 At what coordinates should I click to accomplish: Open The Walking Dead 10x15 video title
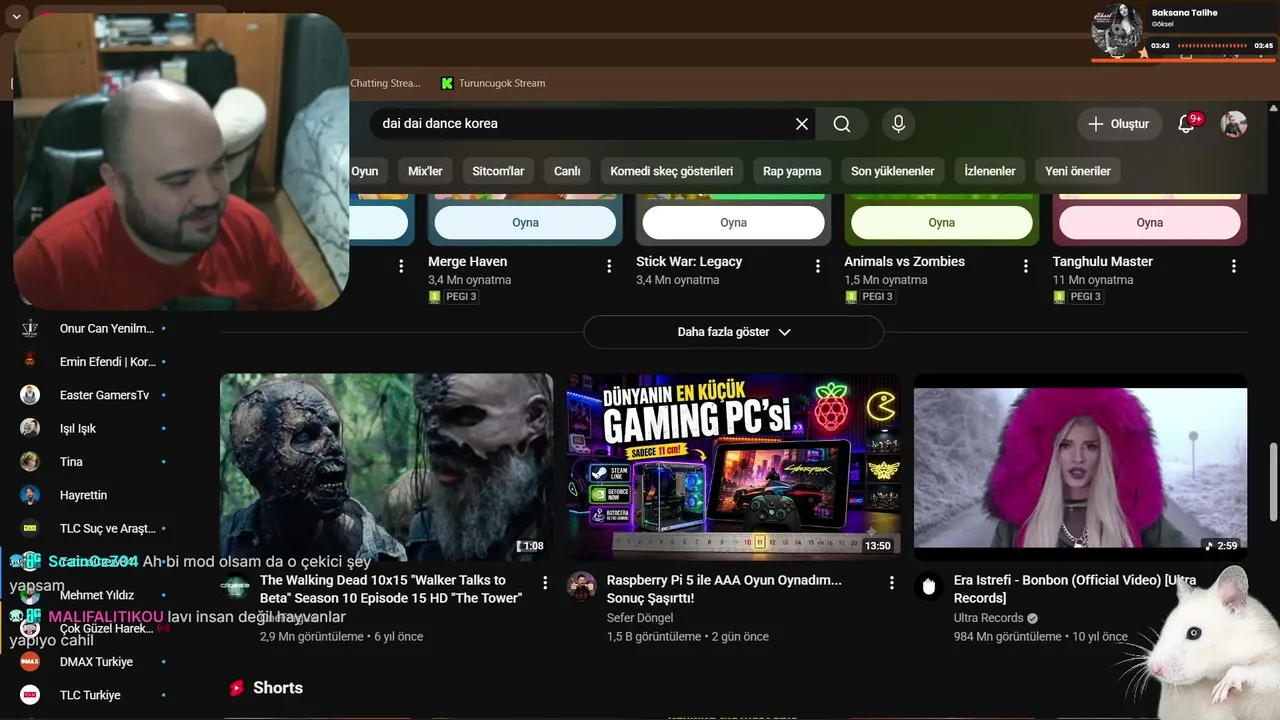pos(391,589)
